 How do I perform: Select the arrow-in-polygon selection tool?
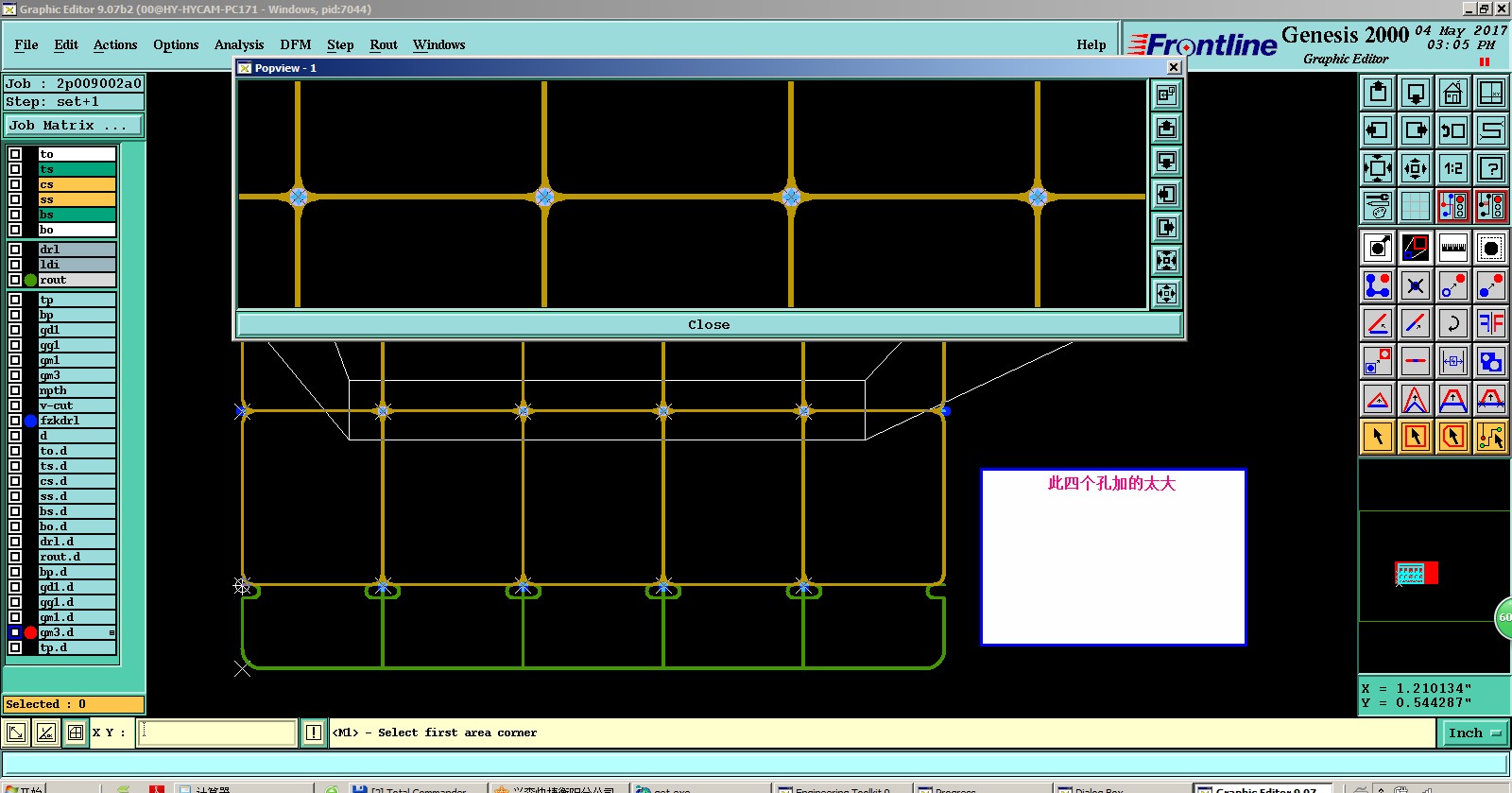click(x=1453, y=437)
